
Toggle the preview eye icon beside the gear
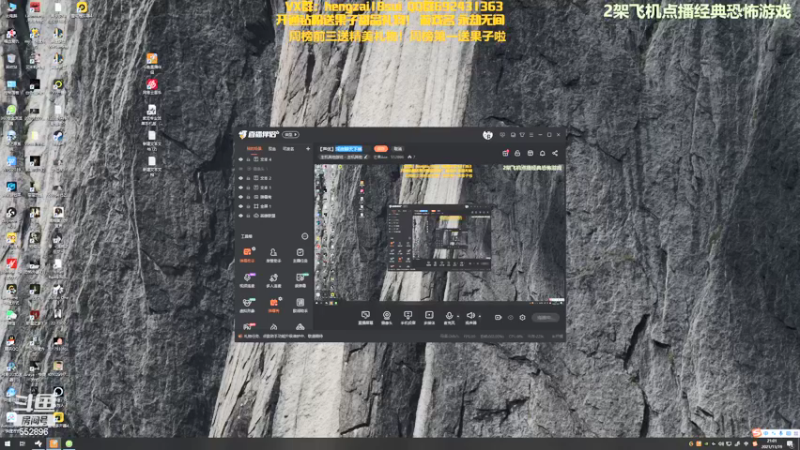coord(510,317)
